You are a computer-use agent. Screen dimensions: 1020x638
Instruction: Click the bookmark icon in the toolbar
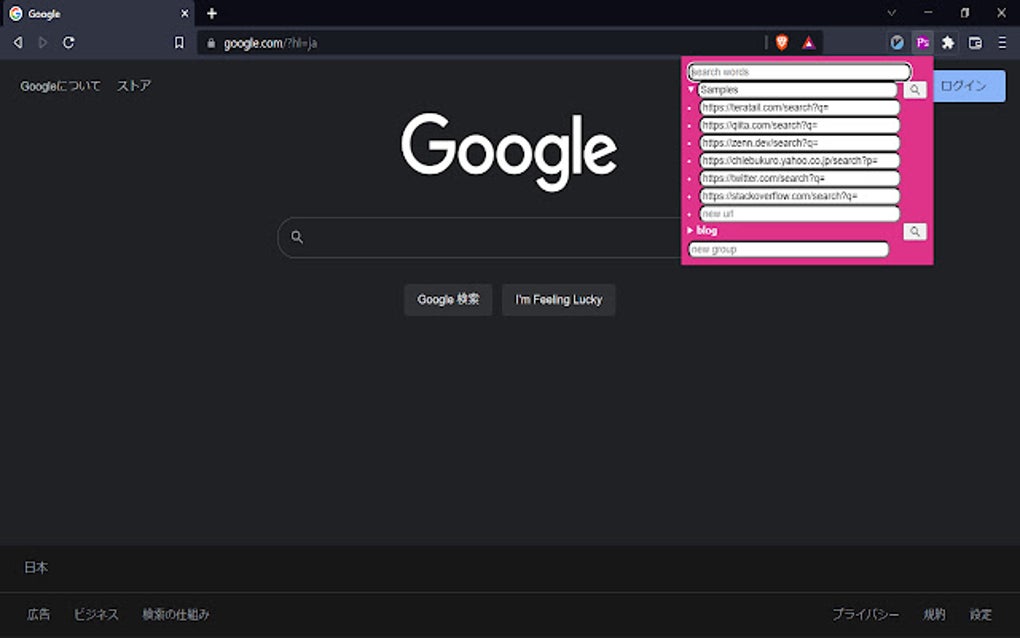[x=181, y=42]
